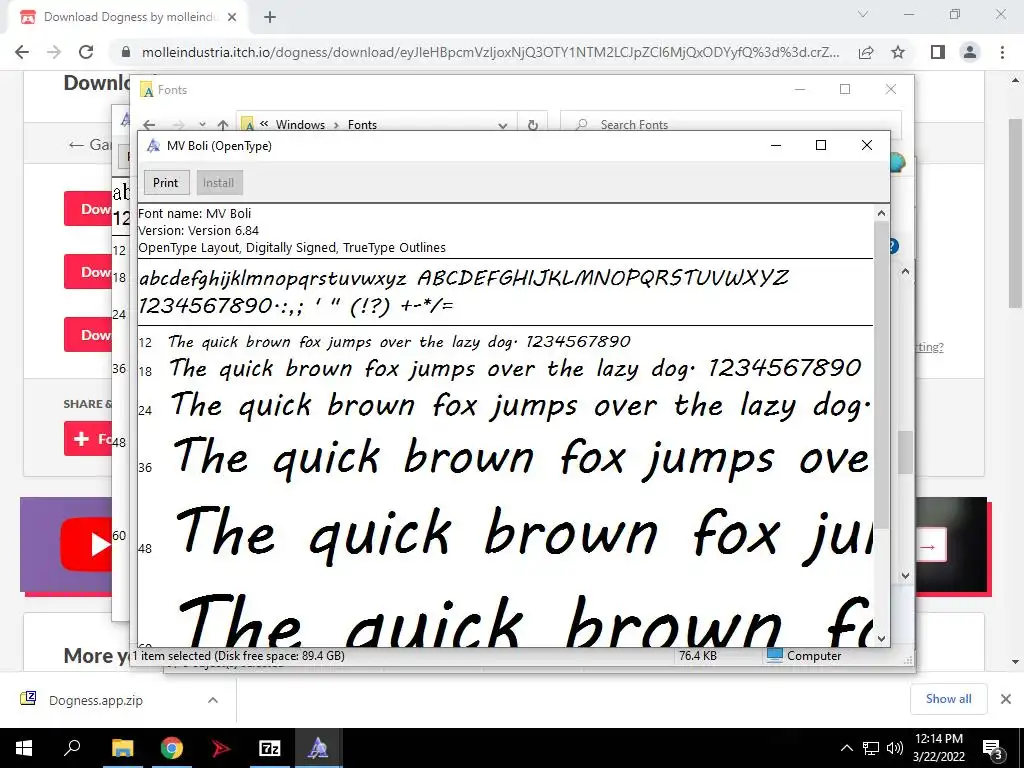Click the Computer label in Fonts status bar
The image size is (1024, 768).
[814, 656]
